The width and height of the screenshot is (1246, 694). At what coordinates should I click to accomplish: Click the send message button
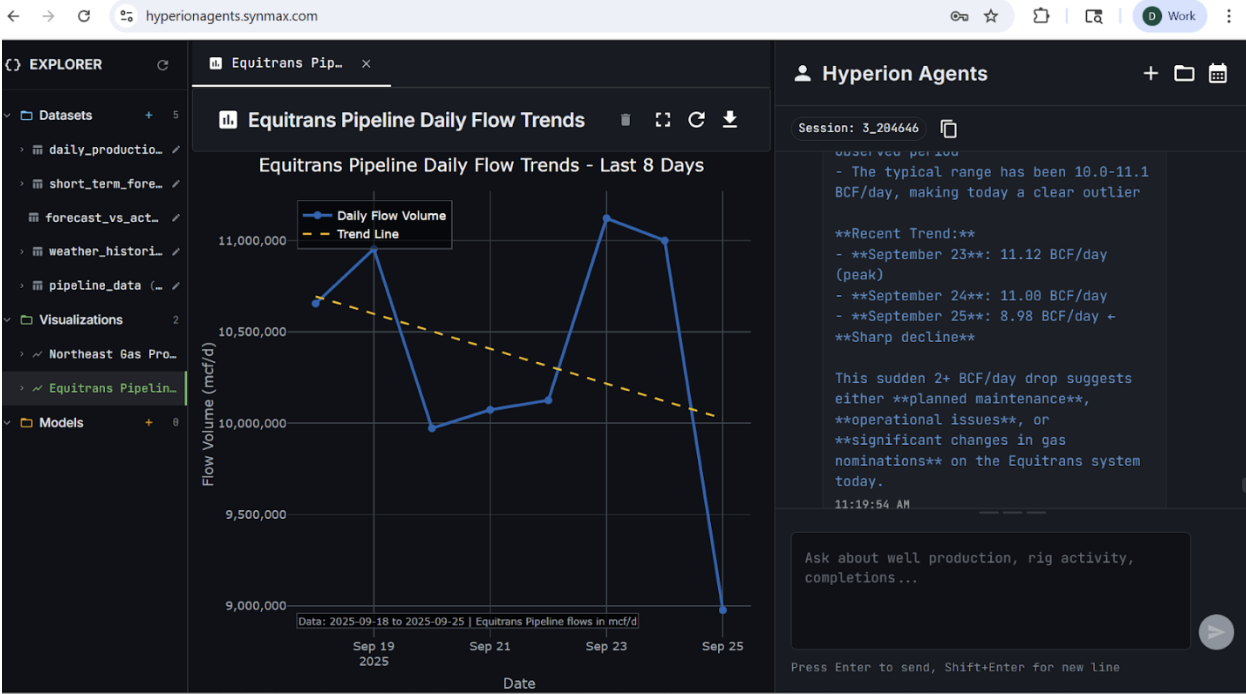[x=1216, y=632]
